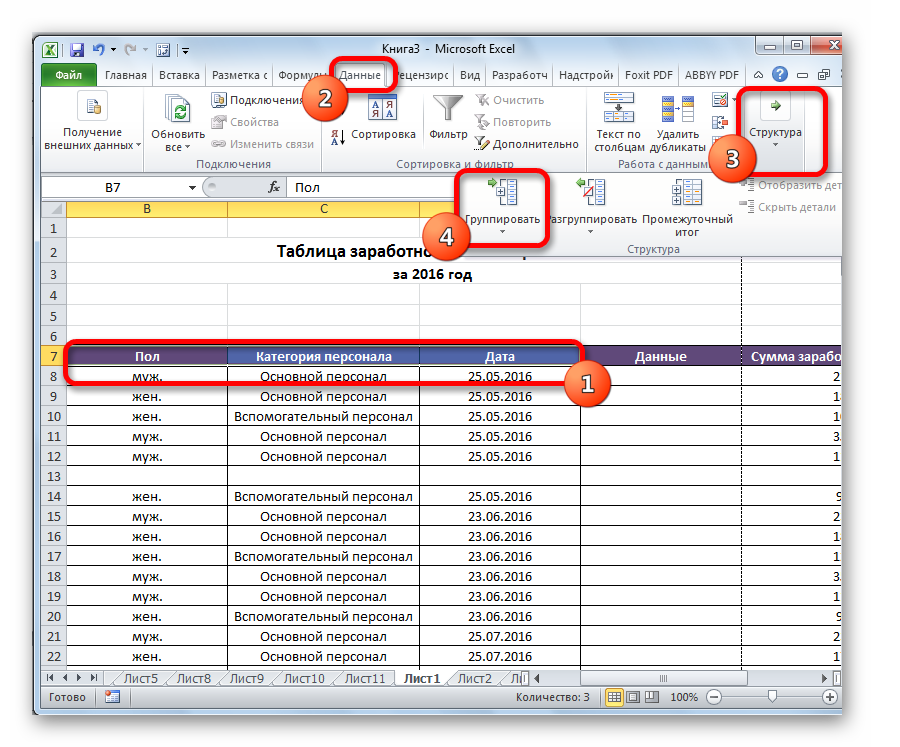Image resolution: width=900 pixels, height=747 pixels.
Task: Switch to sheet tab Лист10
Action: point(304,679)
